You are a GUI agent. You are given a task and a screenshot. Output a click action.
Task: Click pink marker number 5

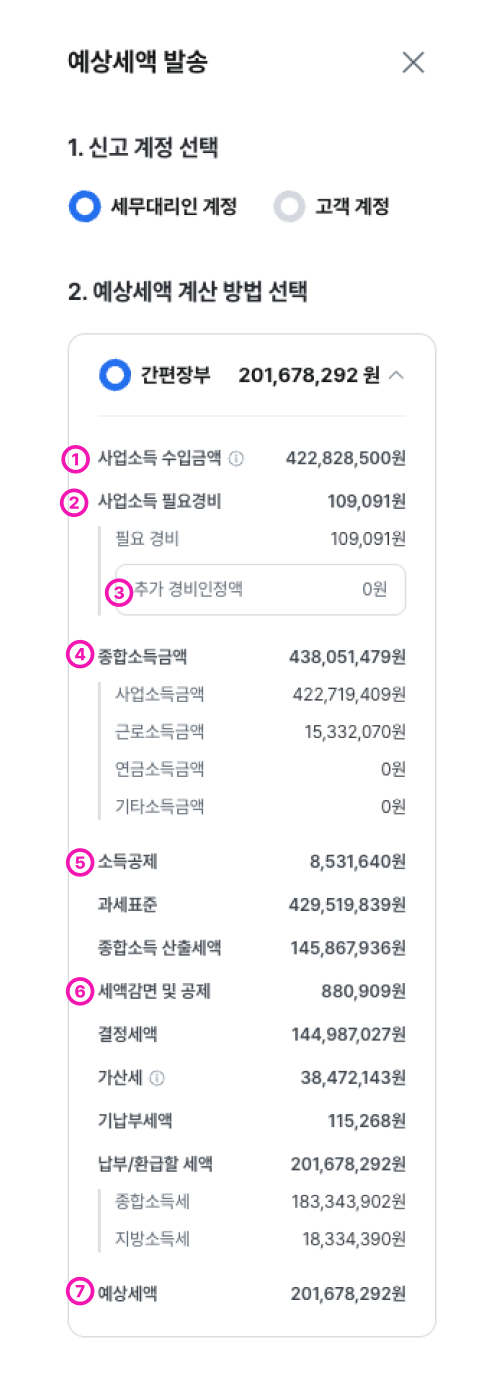(x=77, y=861)
